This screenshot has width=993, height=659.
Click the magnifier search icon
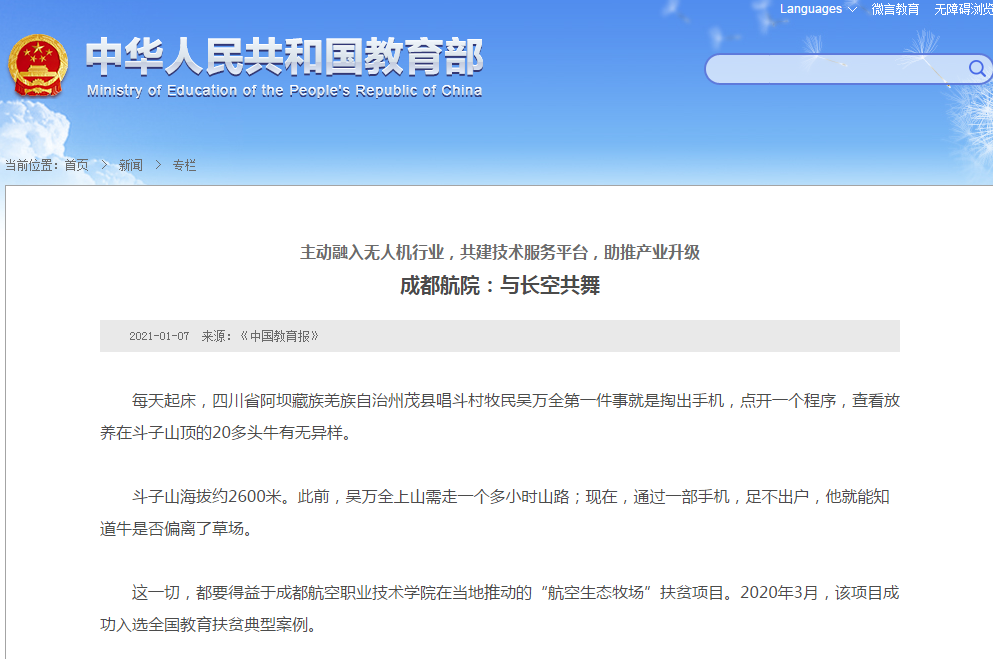[x=977, y=68]
